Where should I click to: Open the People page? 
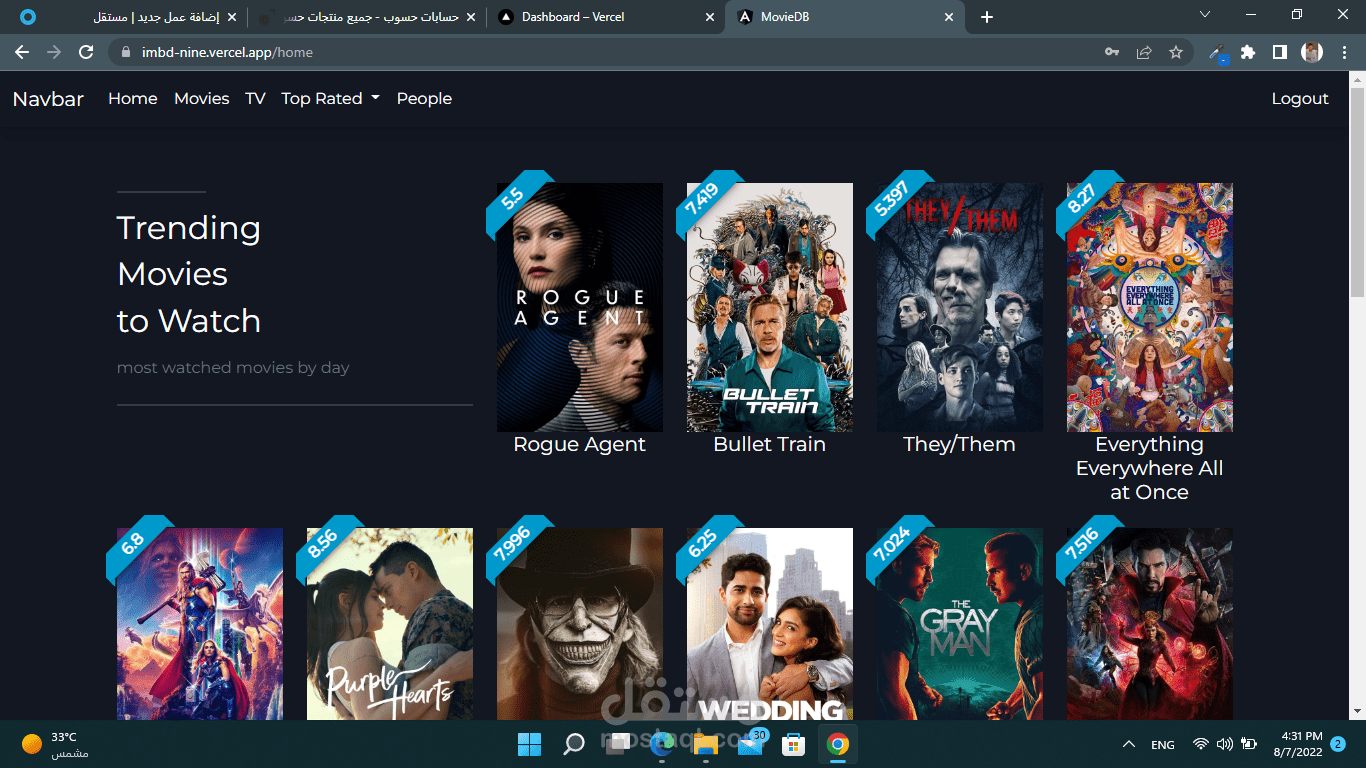coord(424,98)
